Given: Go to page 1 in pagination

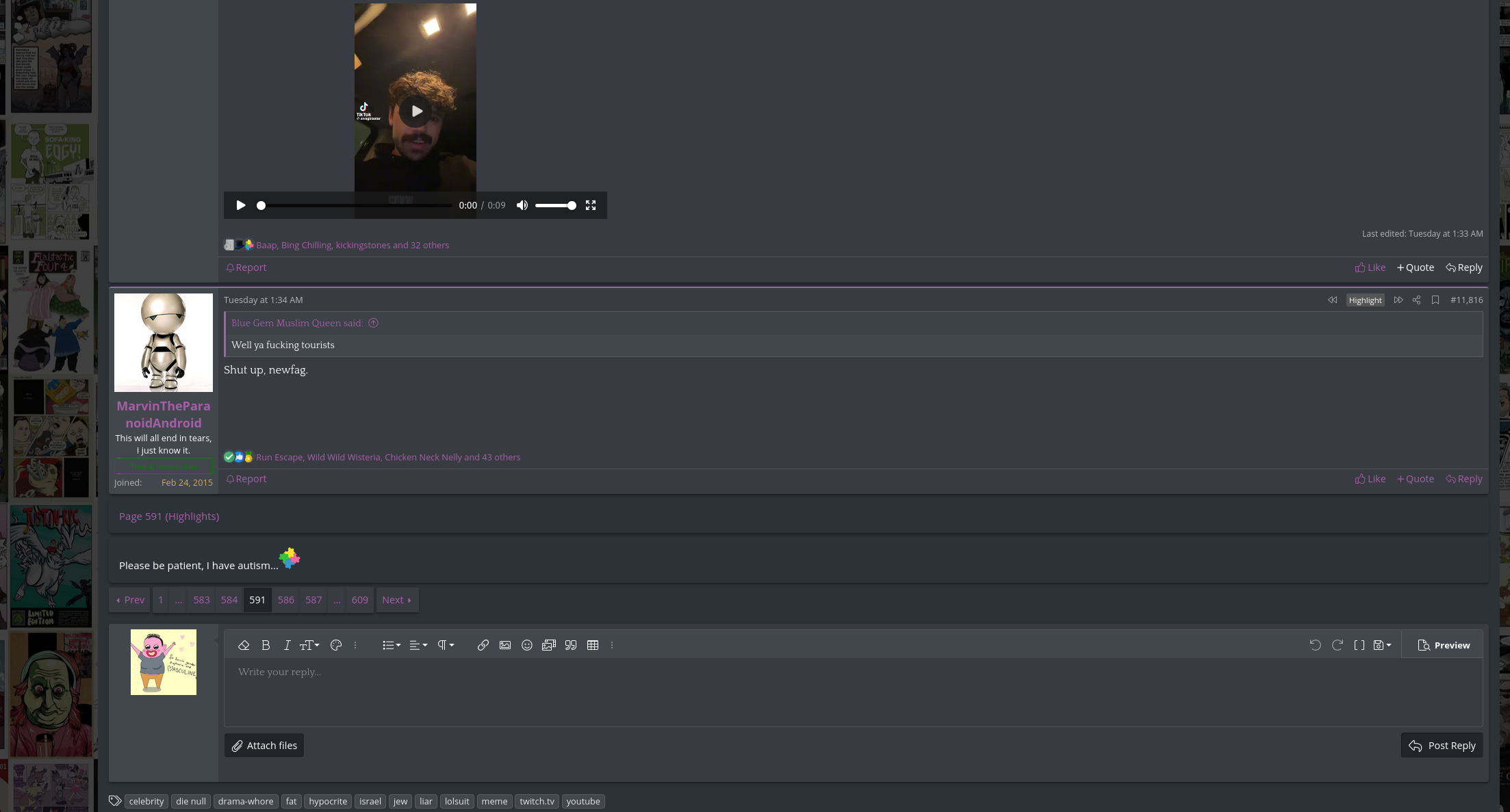Looking at the screenshot, I should click(x=161, y=600).
